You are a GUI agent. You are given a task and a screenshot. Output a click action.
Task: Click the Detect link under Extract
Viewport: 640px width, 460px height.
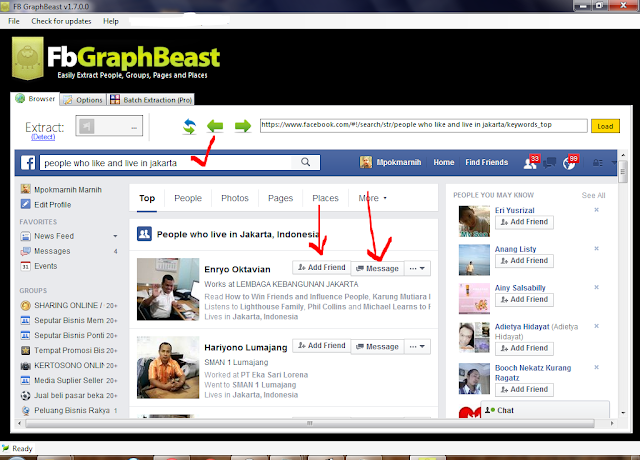tap(43, 137)
